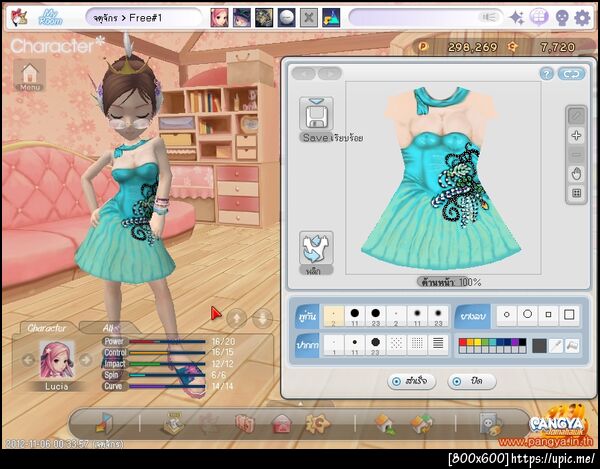Select the dense dot grid pattern brush
This screenshot has height=469, width=600.
pos(417,345)
